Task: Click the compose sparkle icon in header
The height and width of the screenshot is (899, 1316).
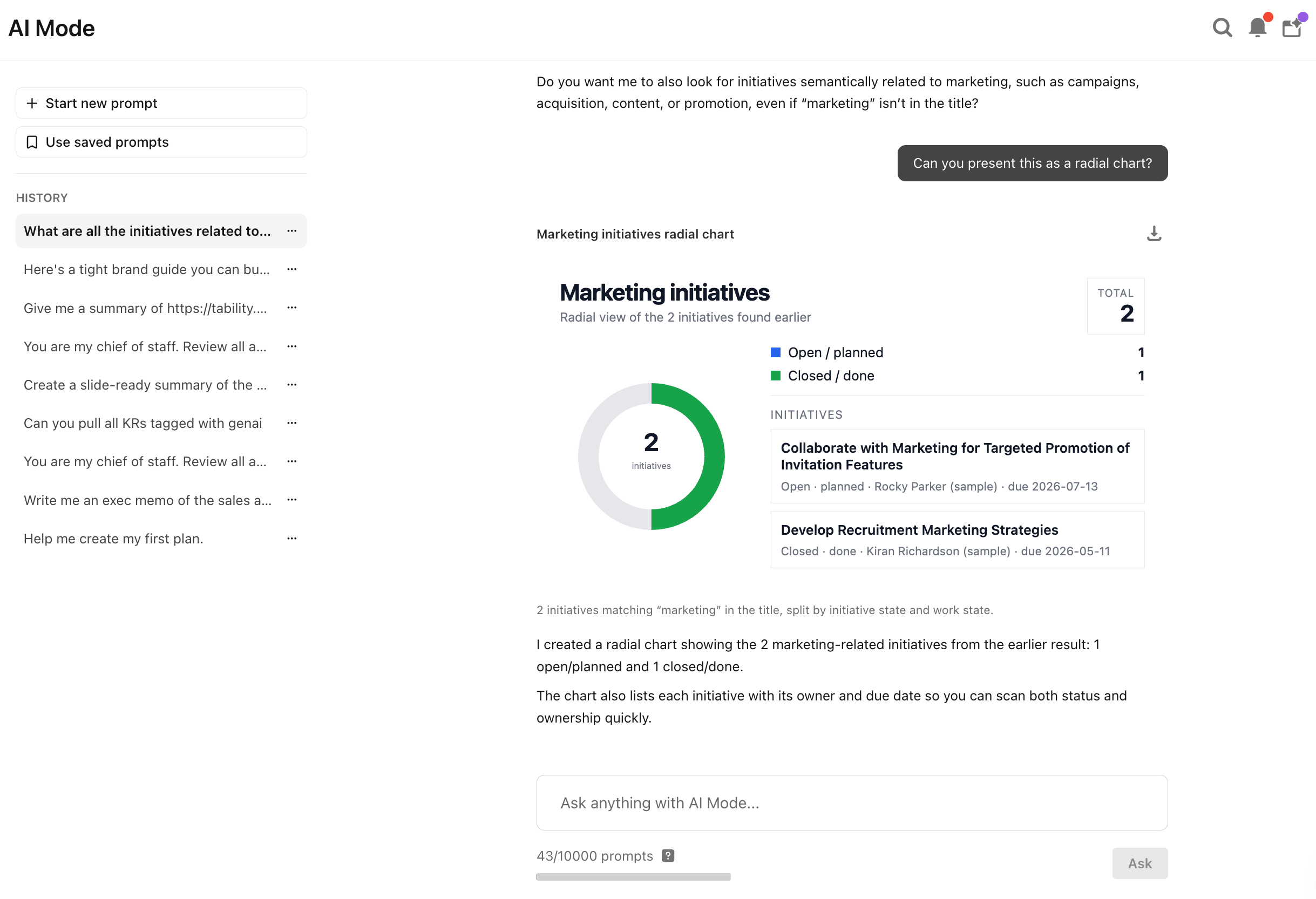Action: click(x=1293, y=27)
